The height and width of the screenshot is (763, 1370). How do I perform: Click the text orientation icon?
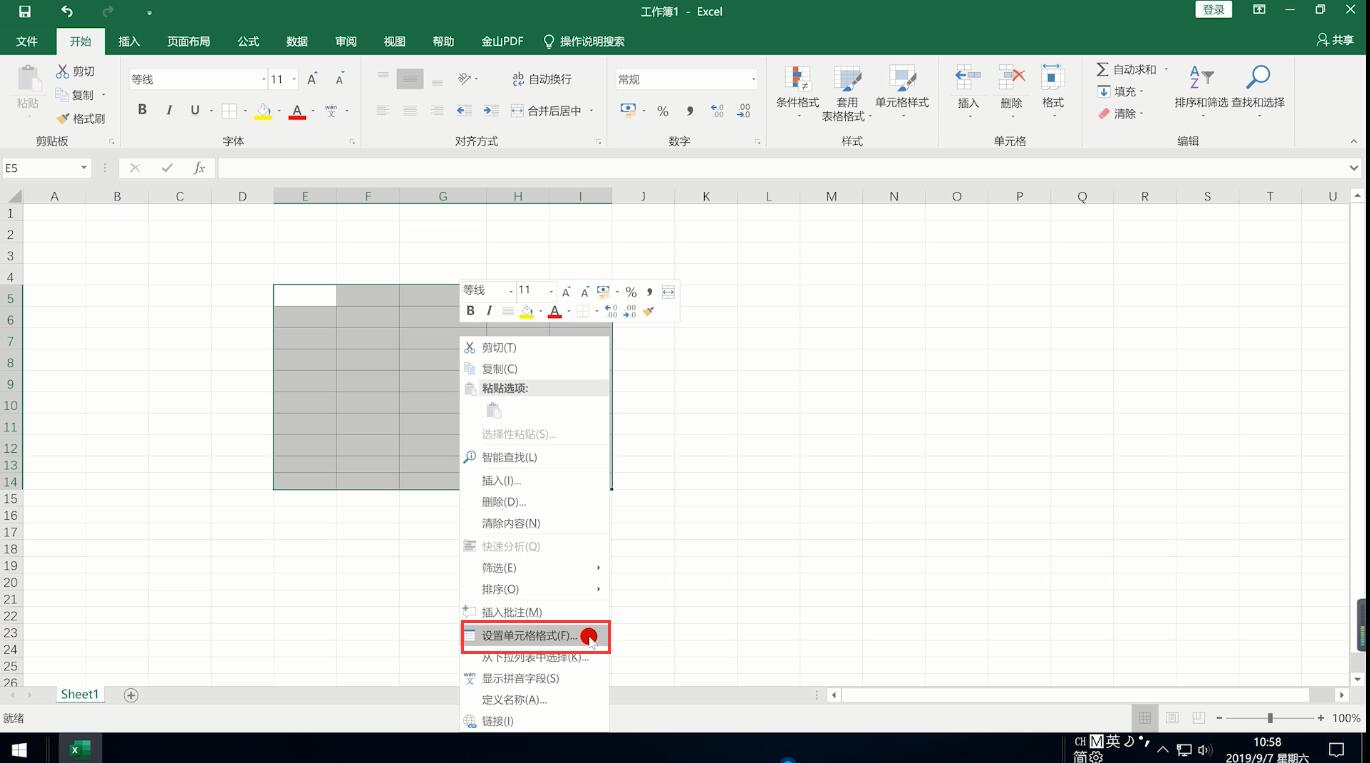[465, 79]
